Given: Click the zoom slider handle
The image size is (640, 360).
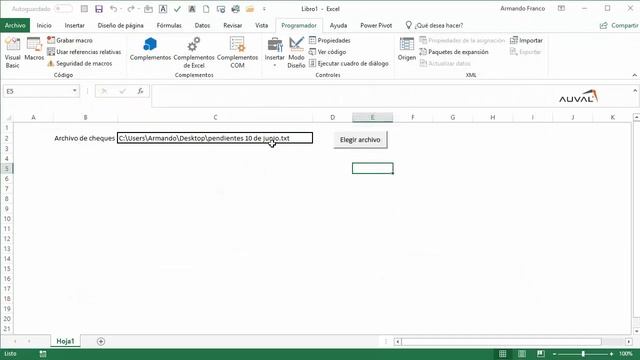Looking at the screenshot, I should click(583, 354).
